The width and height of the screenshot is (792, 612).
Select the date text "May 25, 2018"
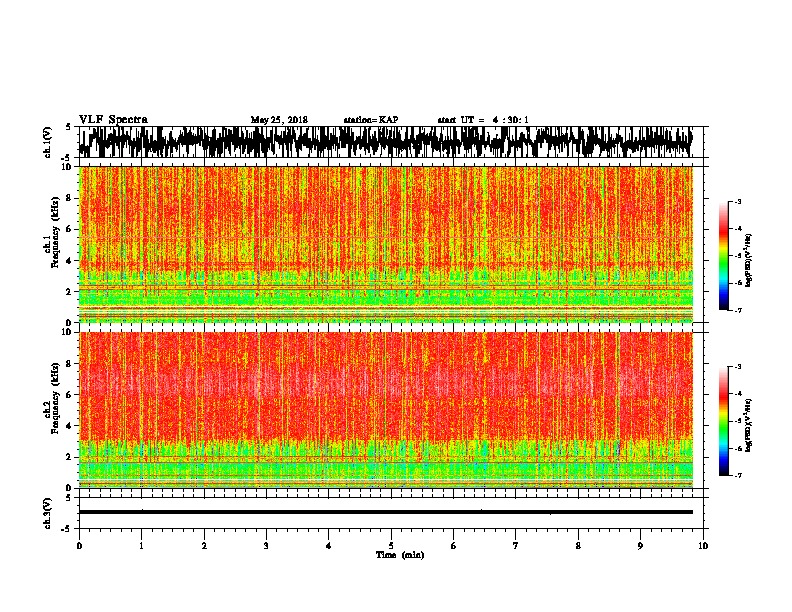(279, 120)
